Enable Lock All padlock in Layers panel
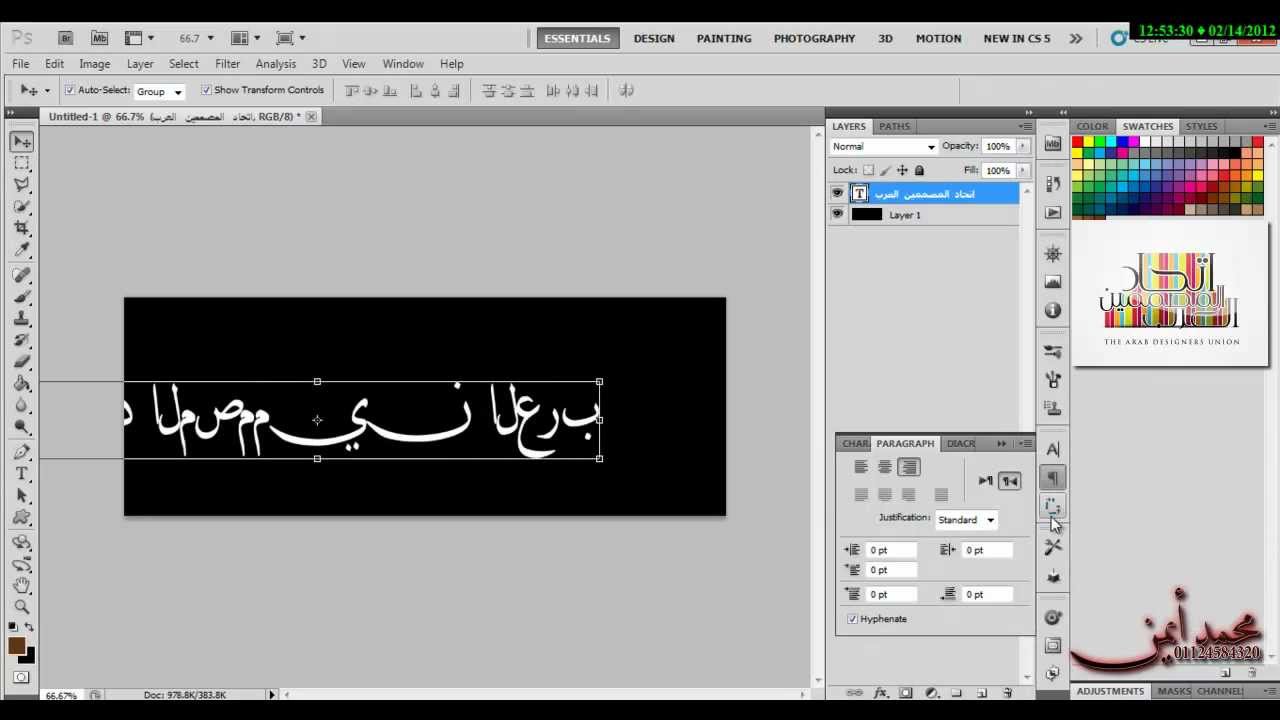The height and width of the screenshot is (720, 1280). [920, 170]
